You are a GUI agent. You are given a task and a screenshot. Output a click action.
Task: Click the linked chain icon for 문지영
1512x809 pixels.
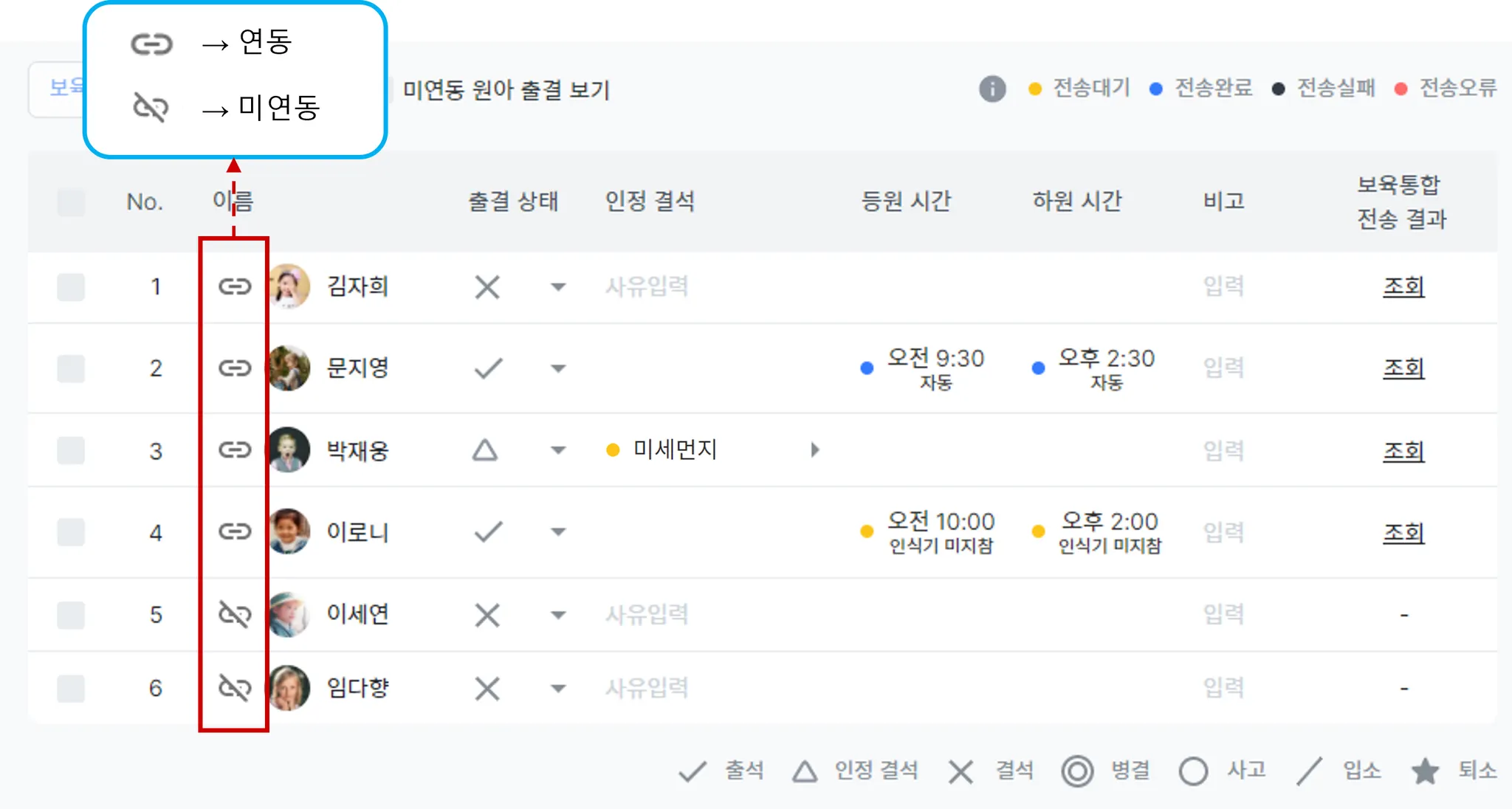pyautogui.click(x=235, y=368)
